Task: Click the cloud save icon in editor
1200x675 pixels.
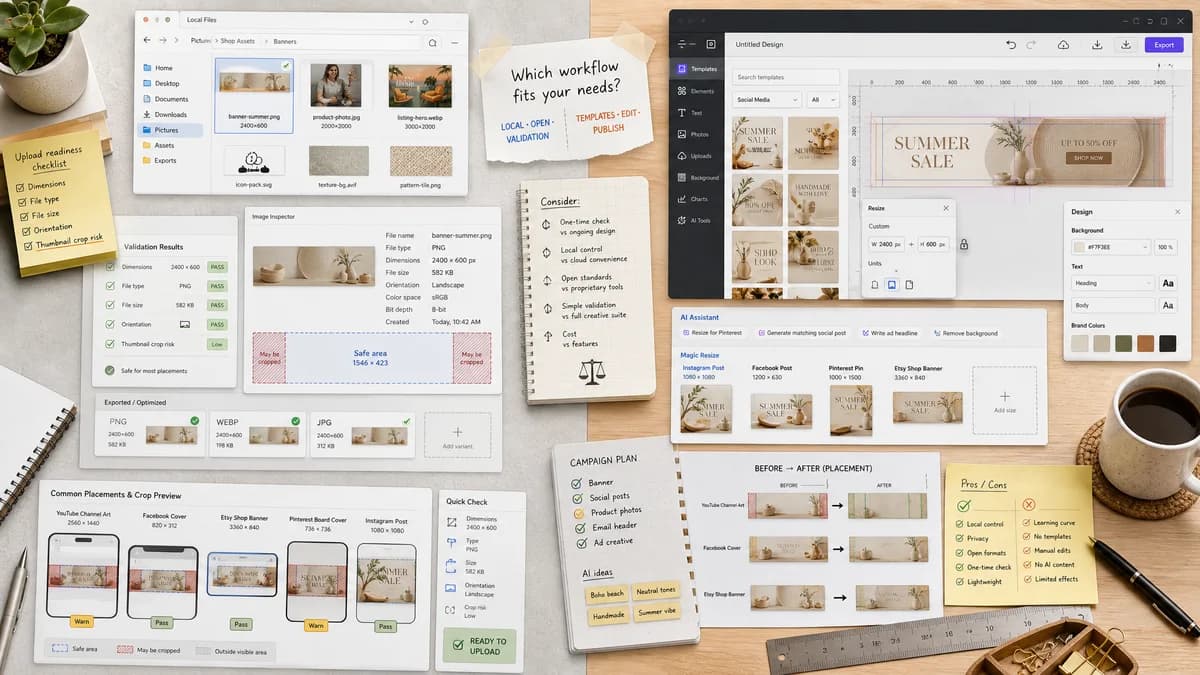Action: point(1063,45)
